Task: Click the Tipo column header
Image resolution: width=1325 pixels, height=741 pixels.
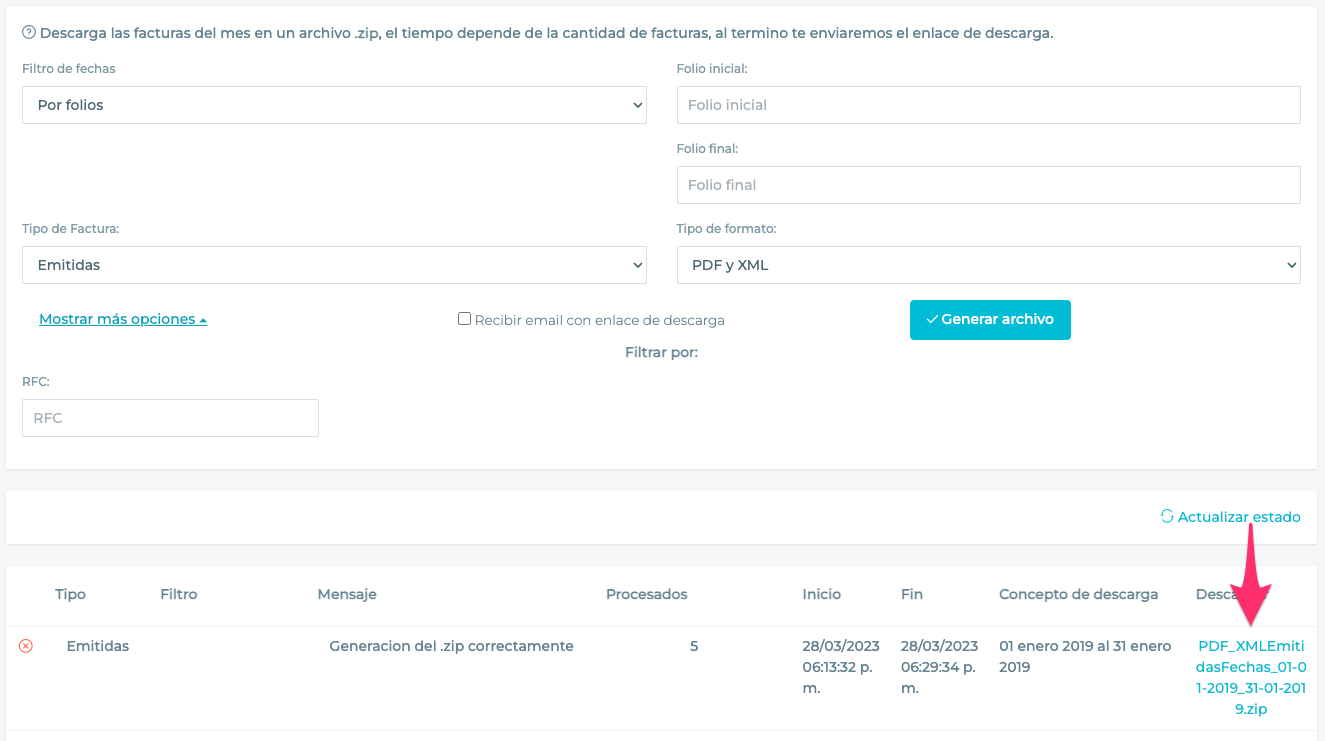Action: point(70,594)
